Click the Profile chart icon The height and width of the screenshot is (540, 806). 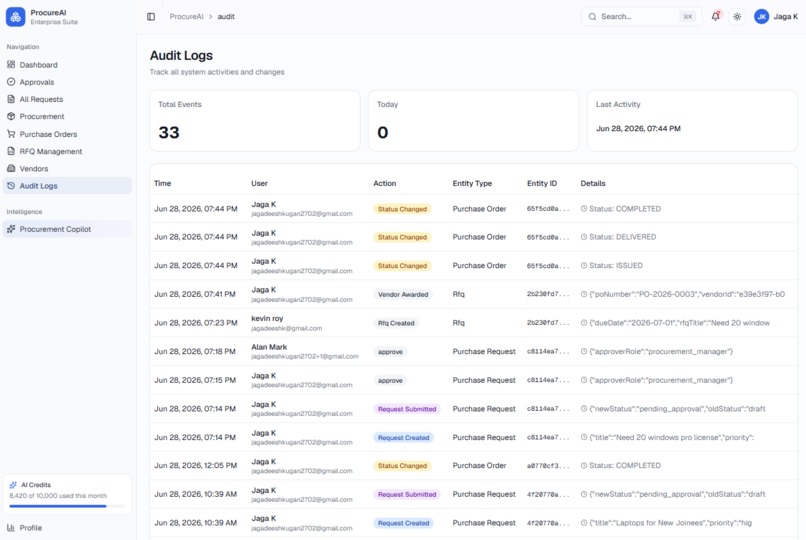(11, 528)
